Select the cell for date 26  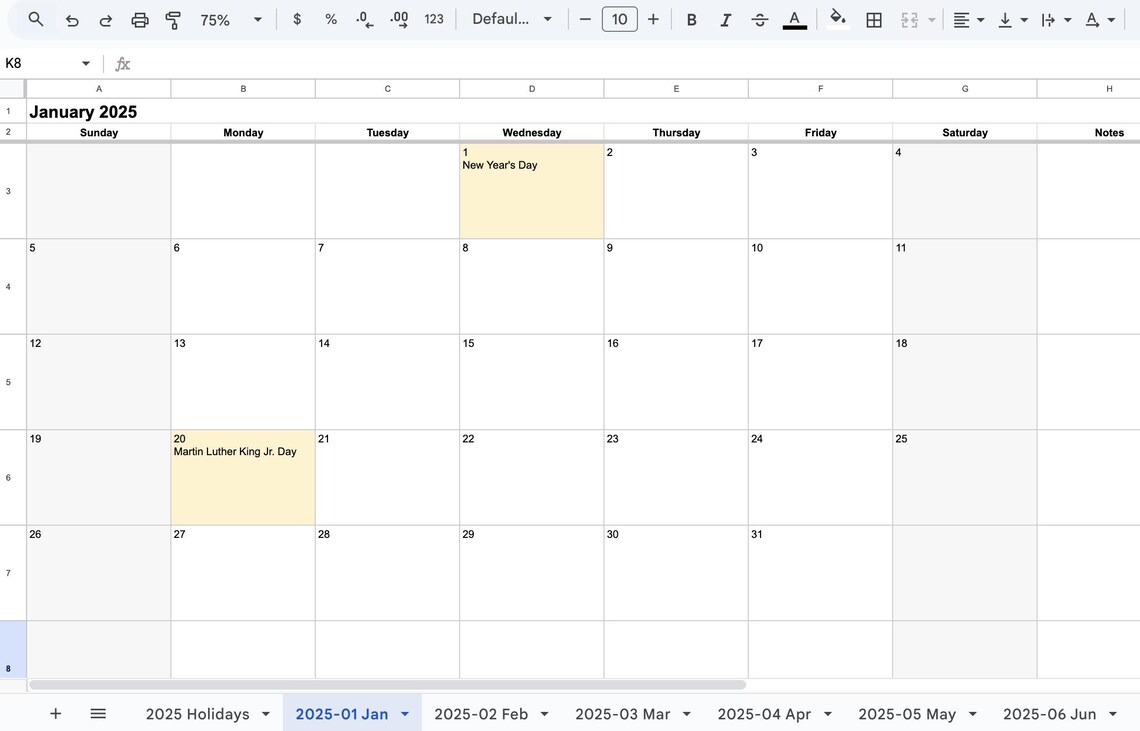pos(99,573)
